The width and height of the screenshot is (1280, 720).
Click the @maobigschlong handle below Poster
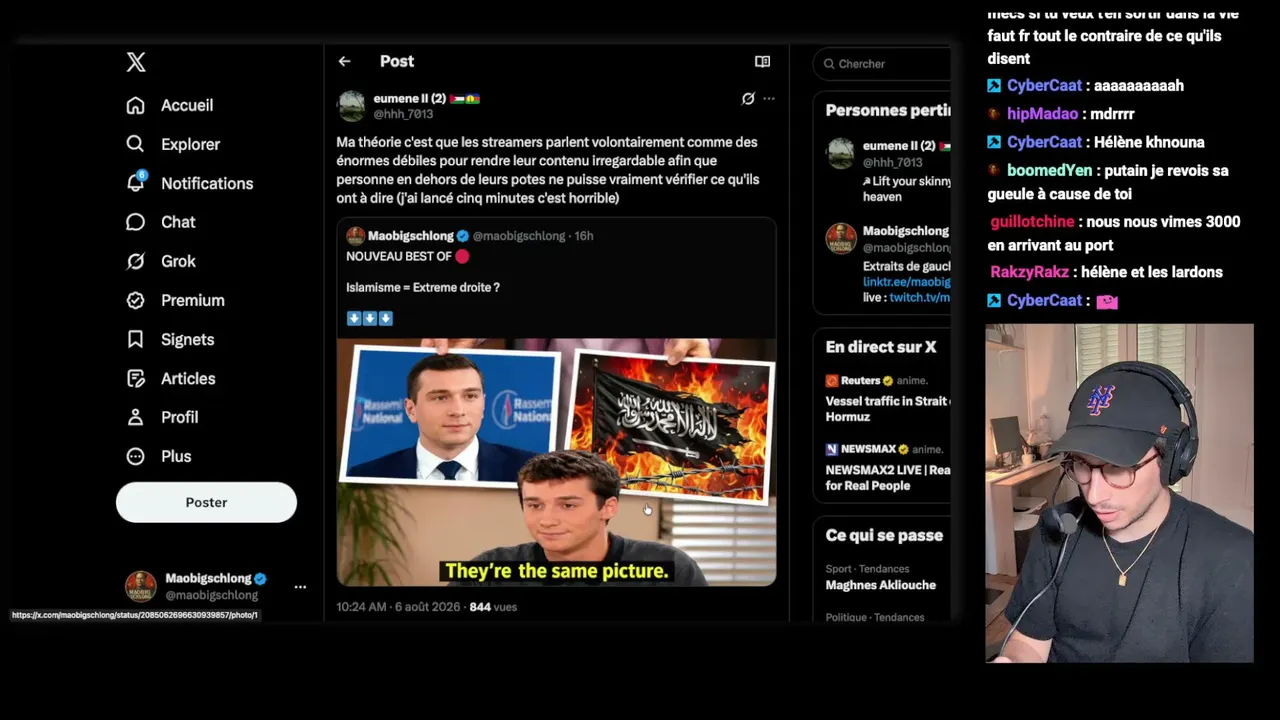pyautogui.click(x=211, y=595)
